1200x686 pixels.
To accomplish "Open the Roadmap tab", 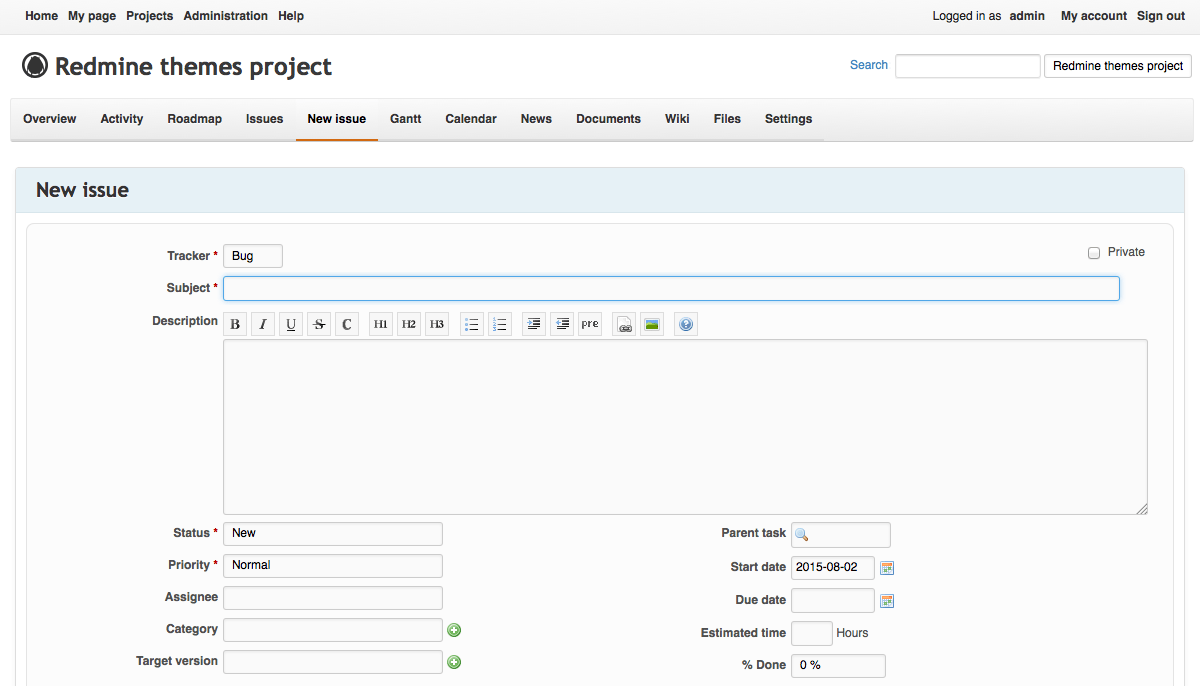I will pyautogui.click(x=195, y=119).
